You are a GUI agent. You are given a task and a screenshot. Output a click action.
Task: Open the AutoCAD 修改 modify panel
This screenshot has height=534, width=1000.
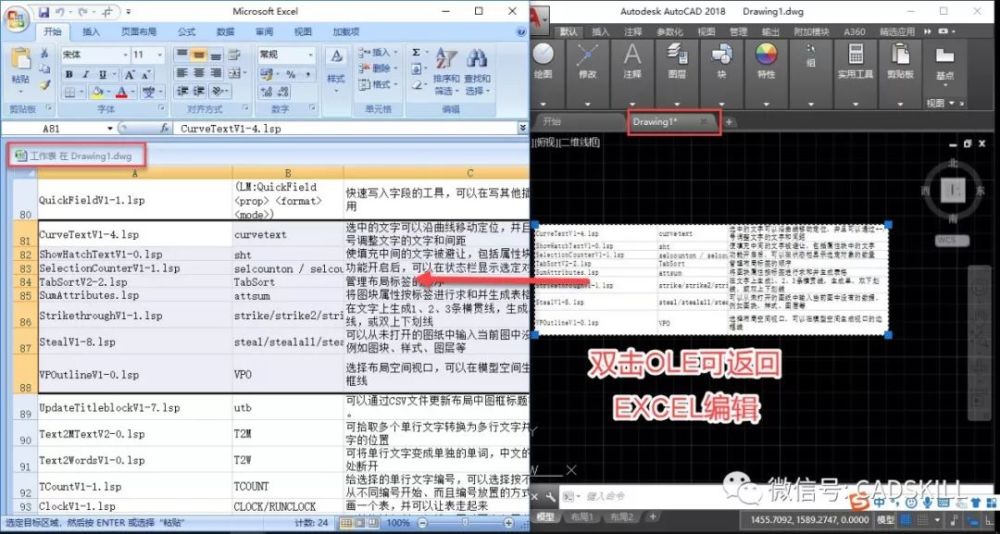(587, 61)
